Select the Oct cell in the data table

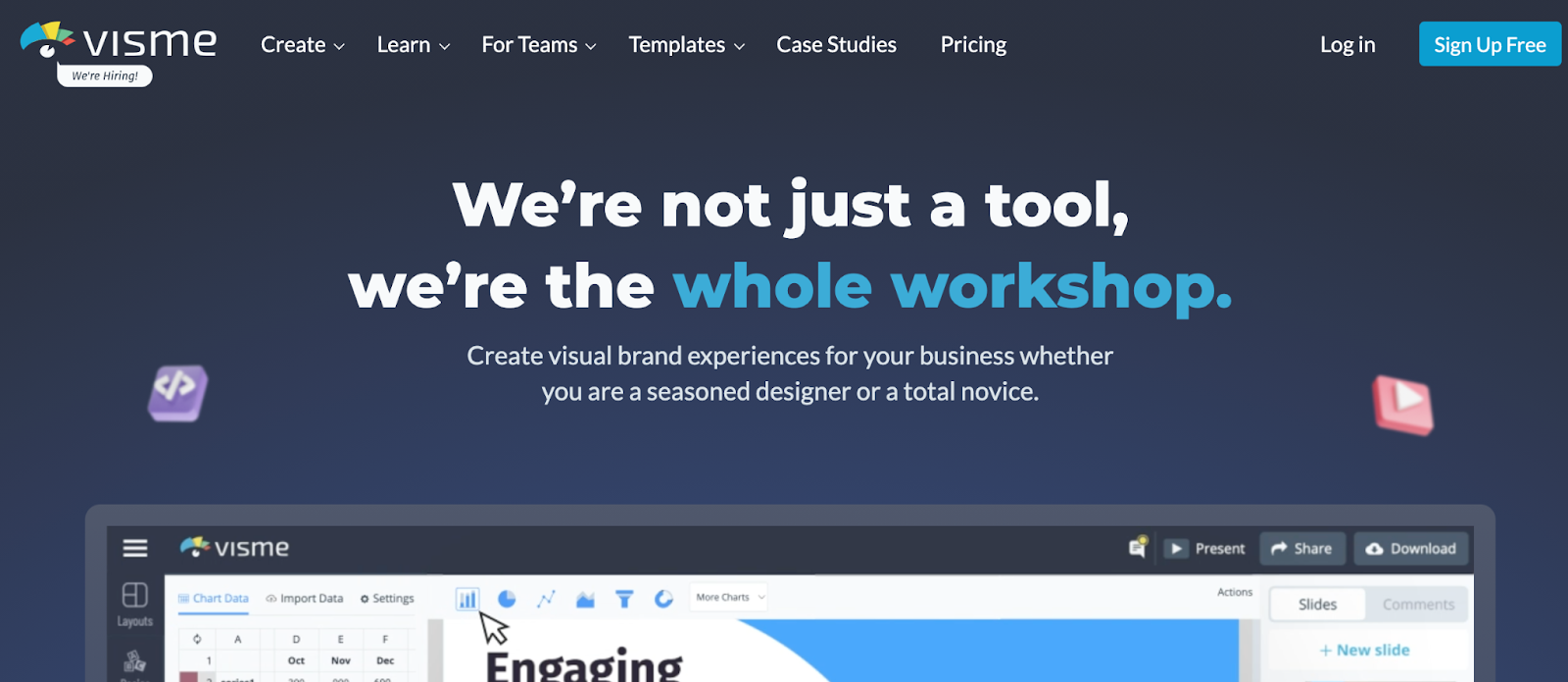(296, 660)
